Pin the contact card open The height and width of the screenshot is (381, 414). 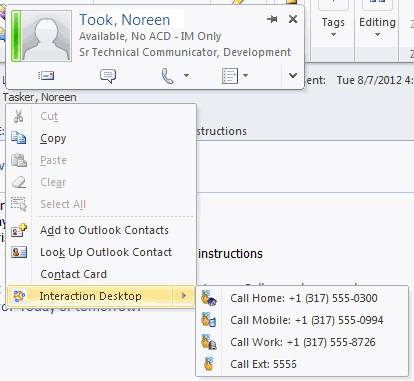point(272,19)
